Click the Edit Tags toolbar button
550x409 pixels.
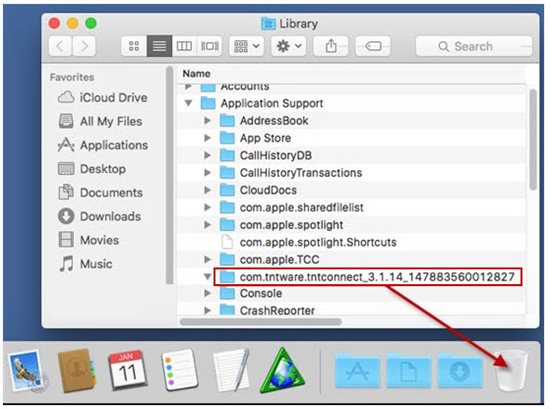click(x=373, y=46)
